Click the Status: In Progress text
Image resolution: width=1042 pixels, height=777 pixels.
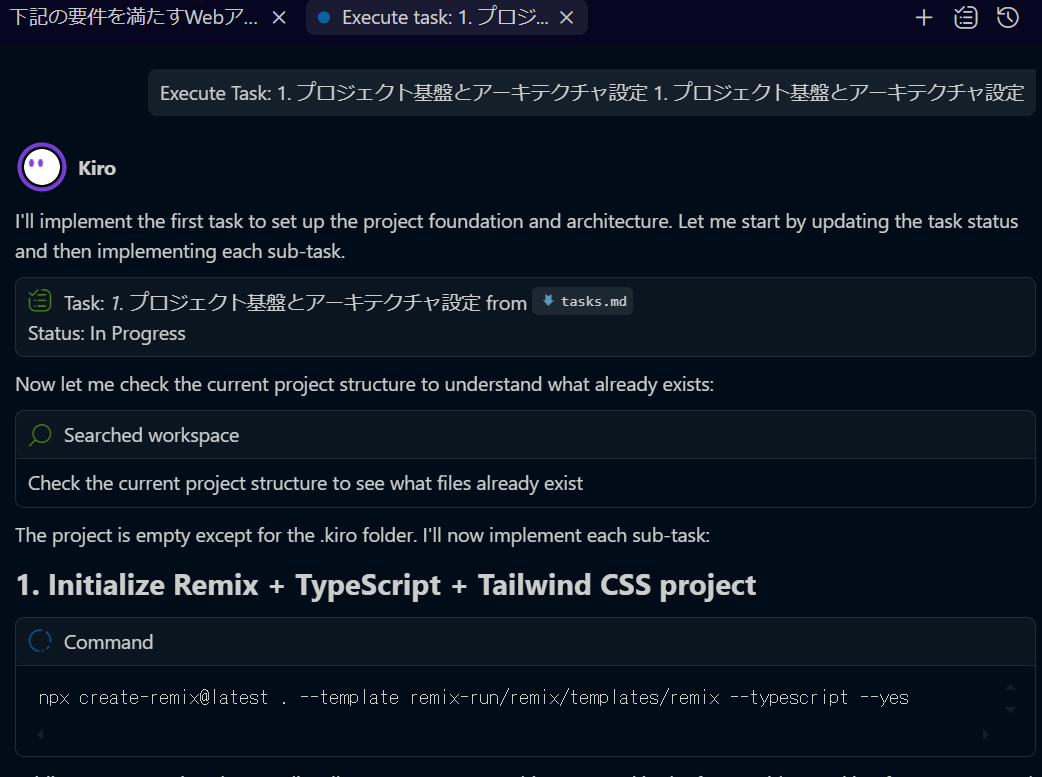[106, 334]
